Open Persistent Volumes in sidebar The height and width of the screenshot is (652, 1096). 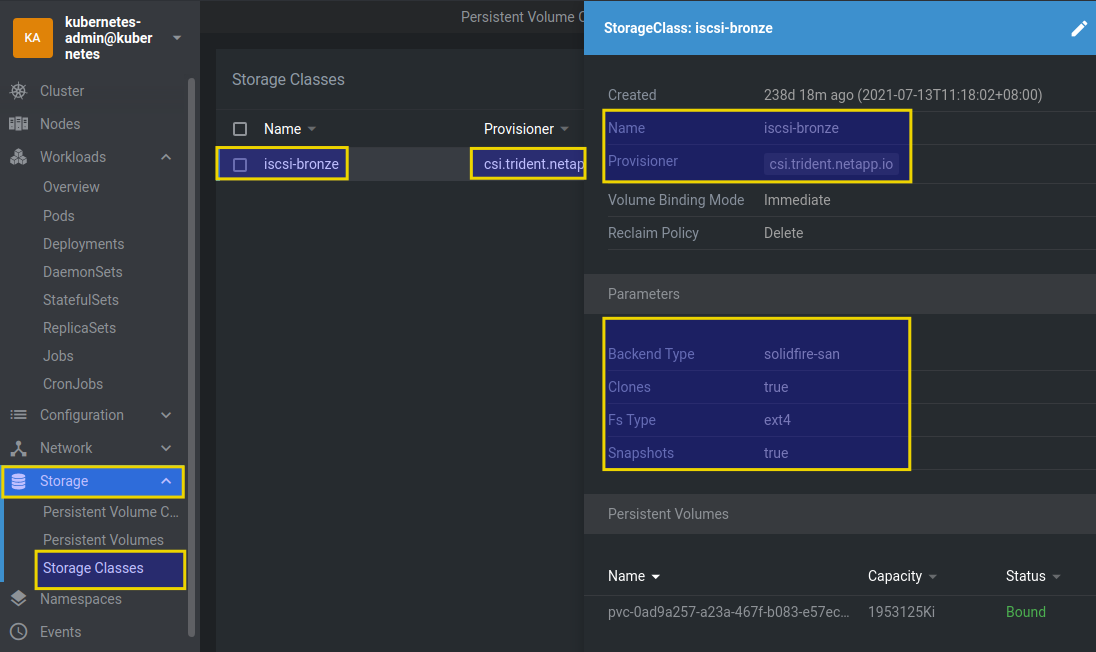103,540
